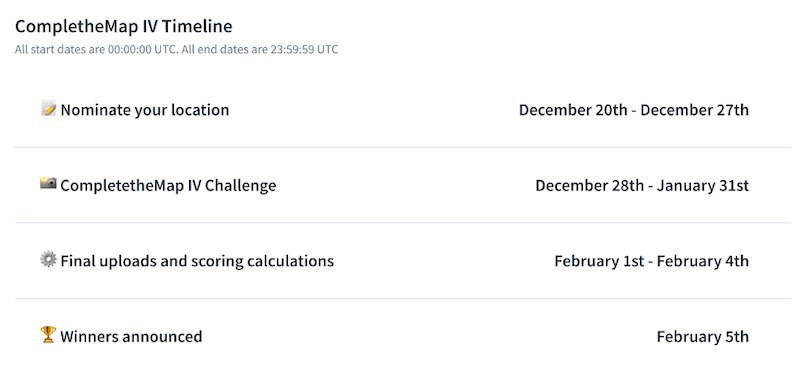Click the February 5th winners date
Screen dimensions: 800x367
coord(703,336)
